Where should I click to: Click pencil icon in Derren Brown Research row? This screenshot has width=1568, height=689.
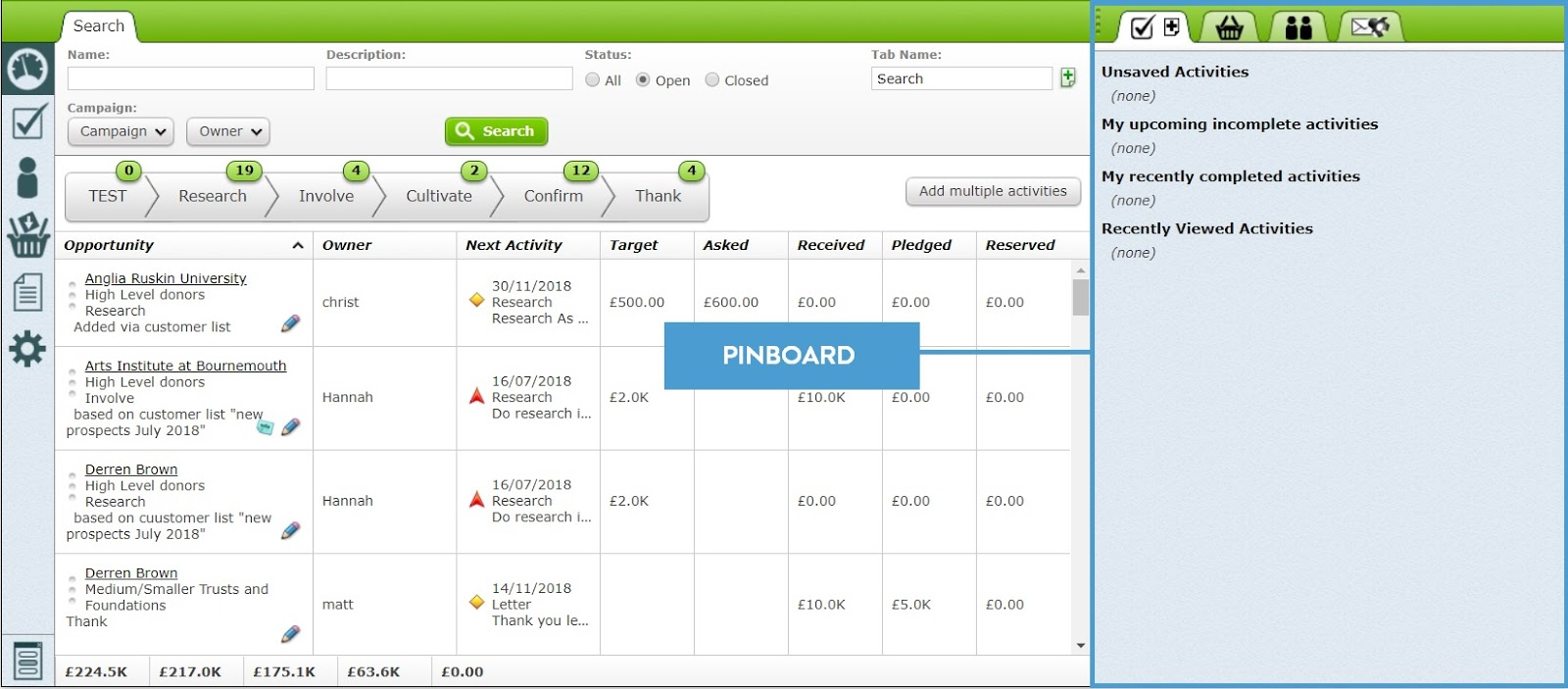291,530
